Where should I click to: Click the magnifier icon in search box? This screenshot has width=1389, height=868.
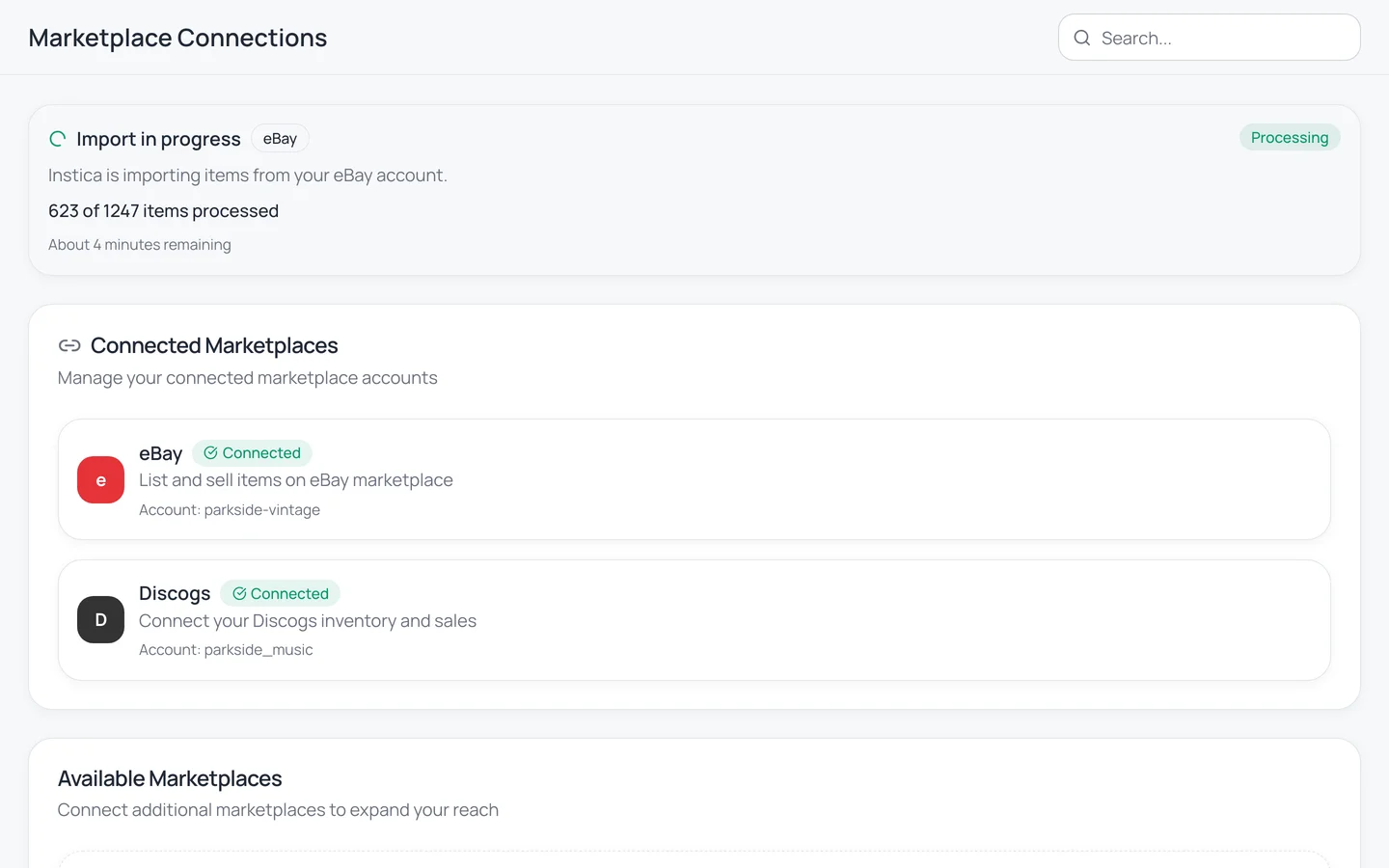(x=1082, y=38)
